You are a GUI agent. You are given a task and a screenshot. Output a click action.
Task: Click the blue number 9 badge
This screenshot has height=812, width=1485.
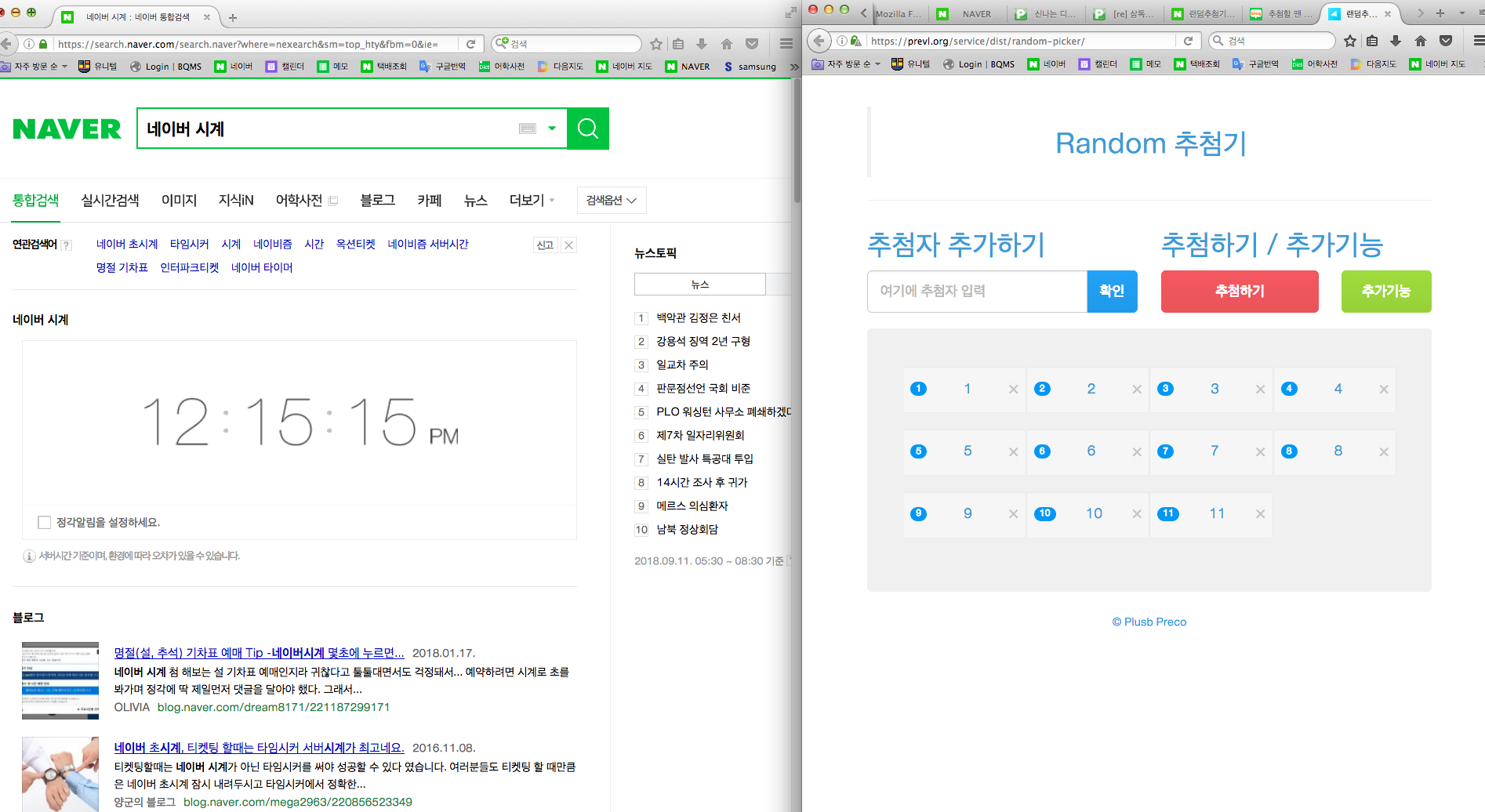pos(919,514)
